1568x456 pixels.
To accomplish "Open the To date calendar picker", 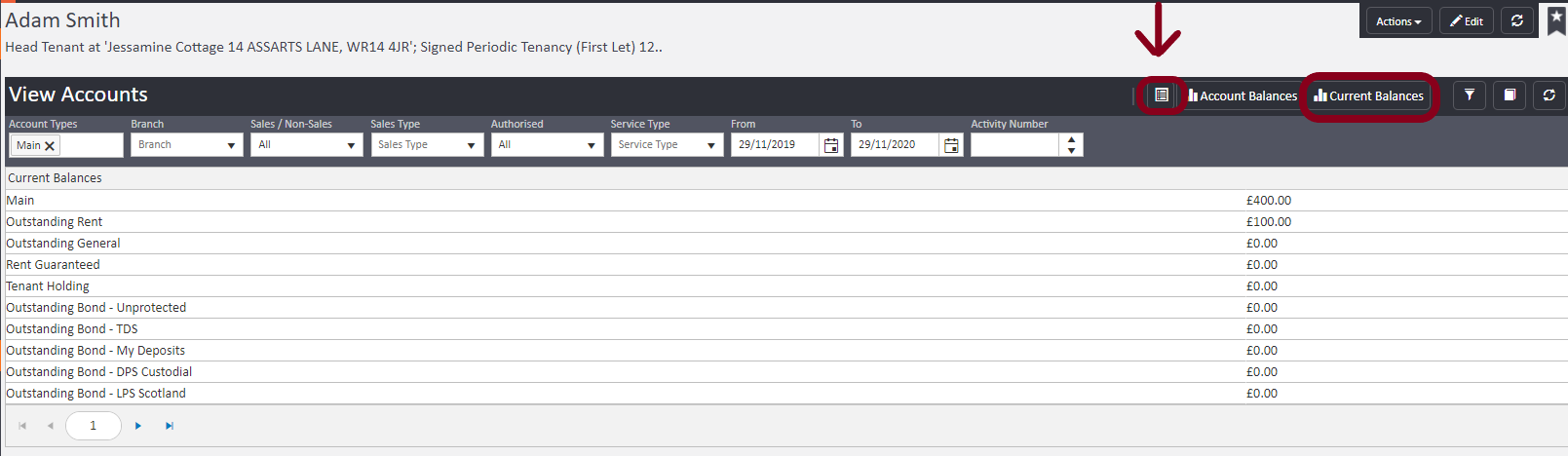I will pos(951,145).
